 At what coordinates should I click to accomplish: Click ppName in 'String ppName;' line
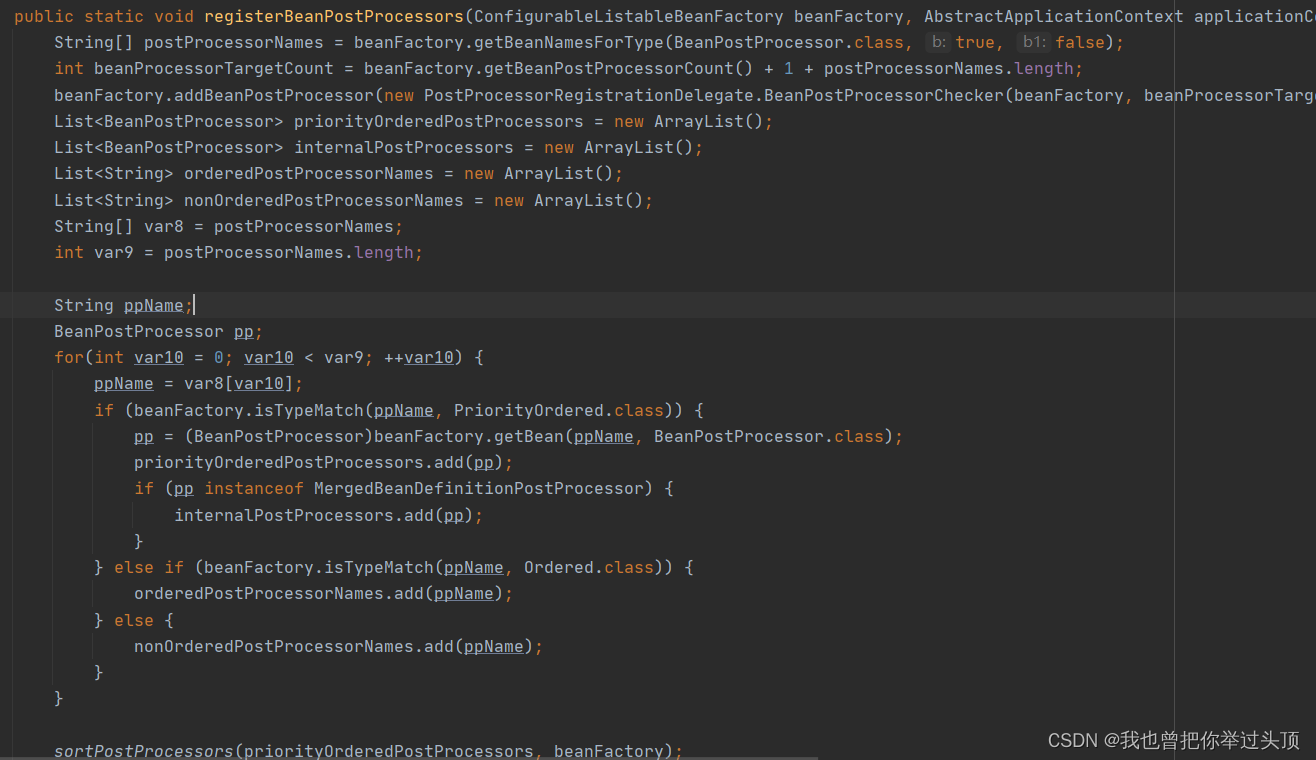[x=154, y=305]
